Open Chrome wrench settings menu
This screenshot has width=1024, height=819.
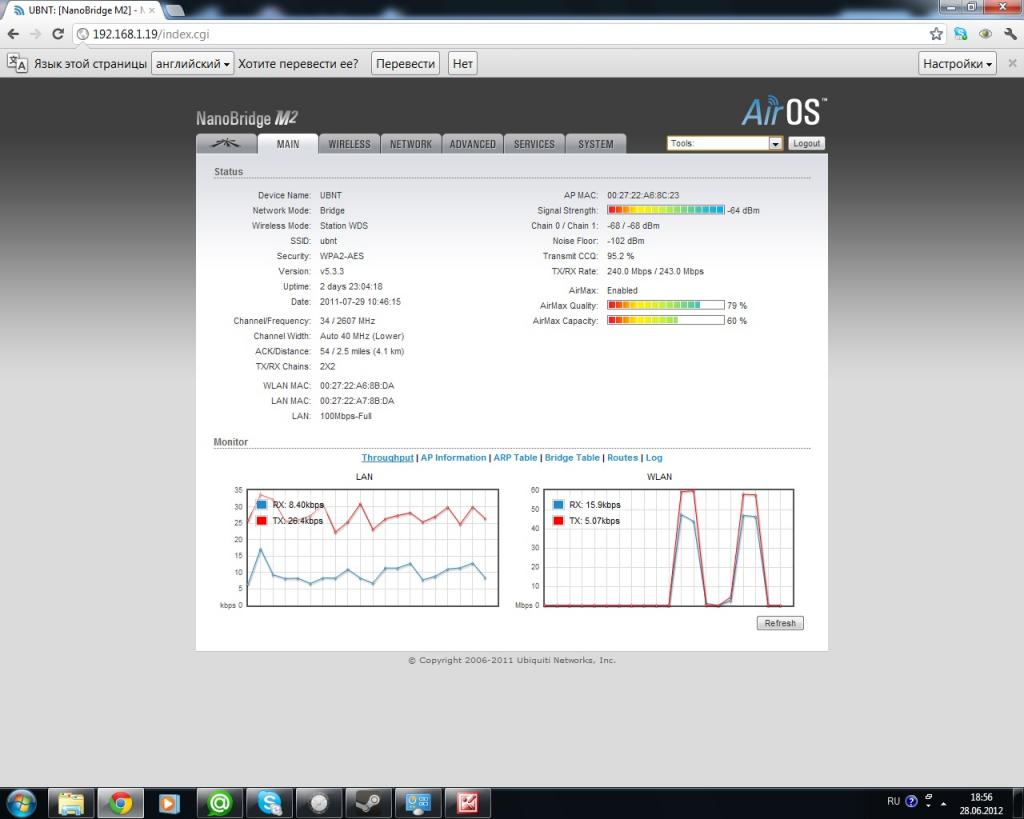[1010, 34]
